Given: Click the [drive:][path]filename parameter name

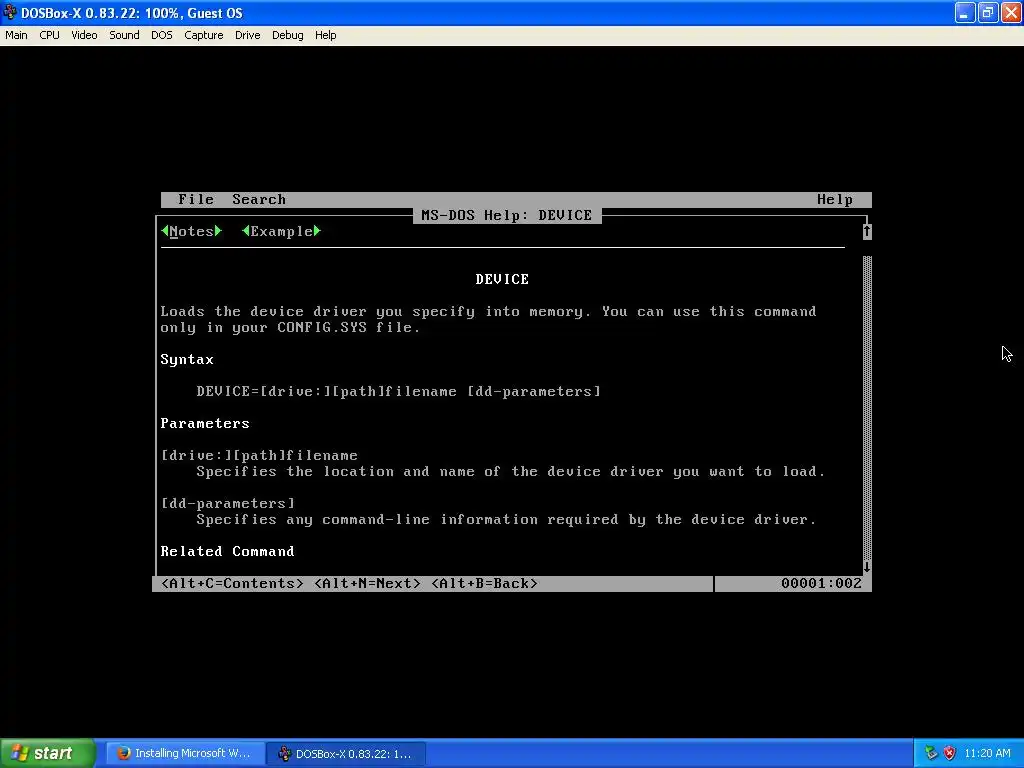Looking at the screenshot, I should pos(259,455).
